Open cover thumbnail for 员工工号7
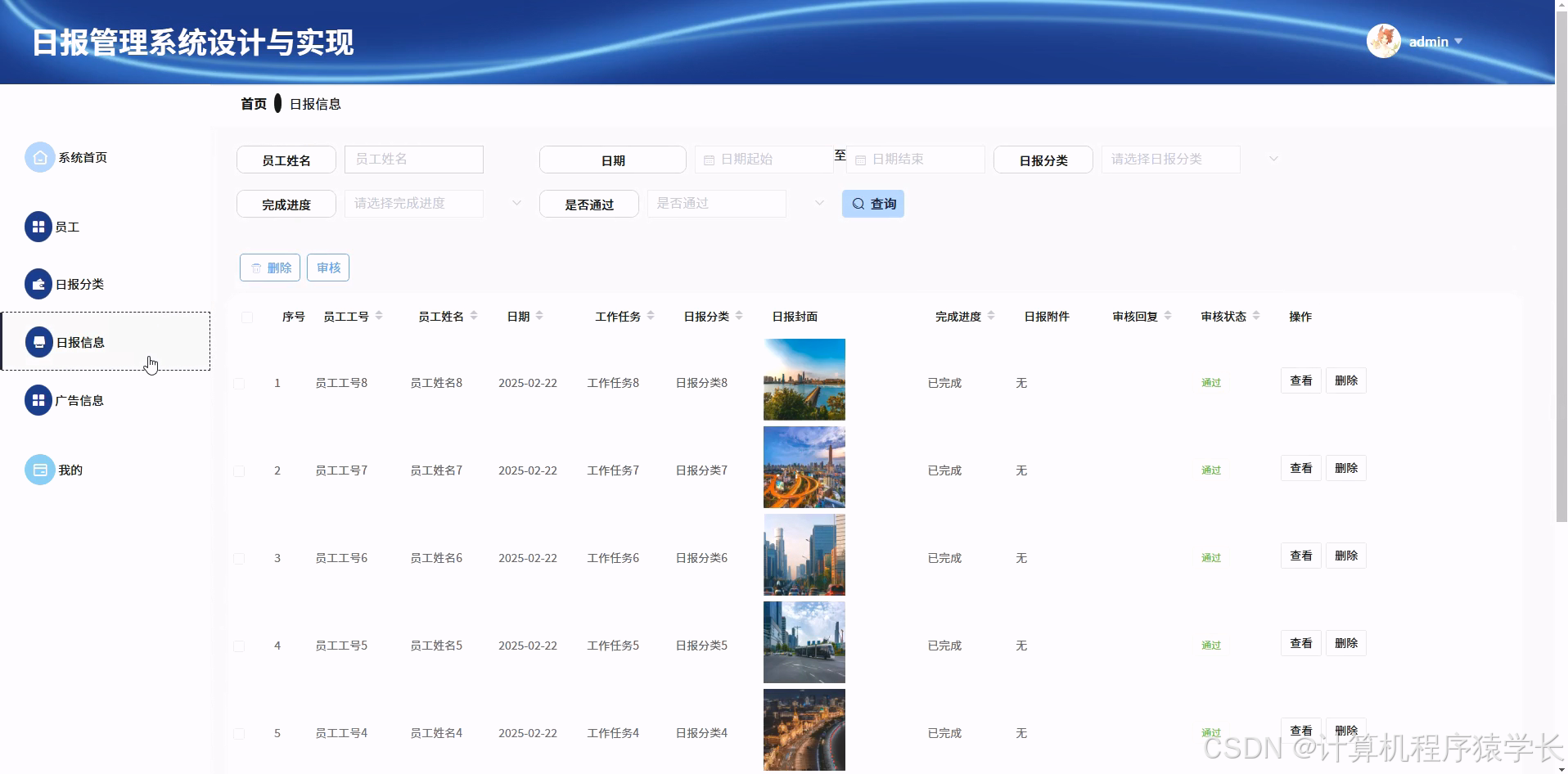 [804, 467]
